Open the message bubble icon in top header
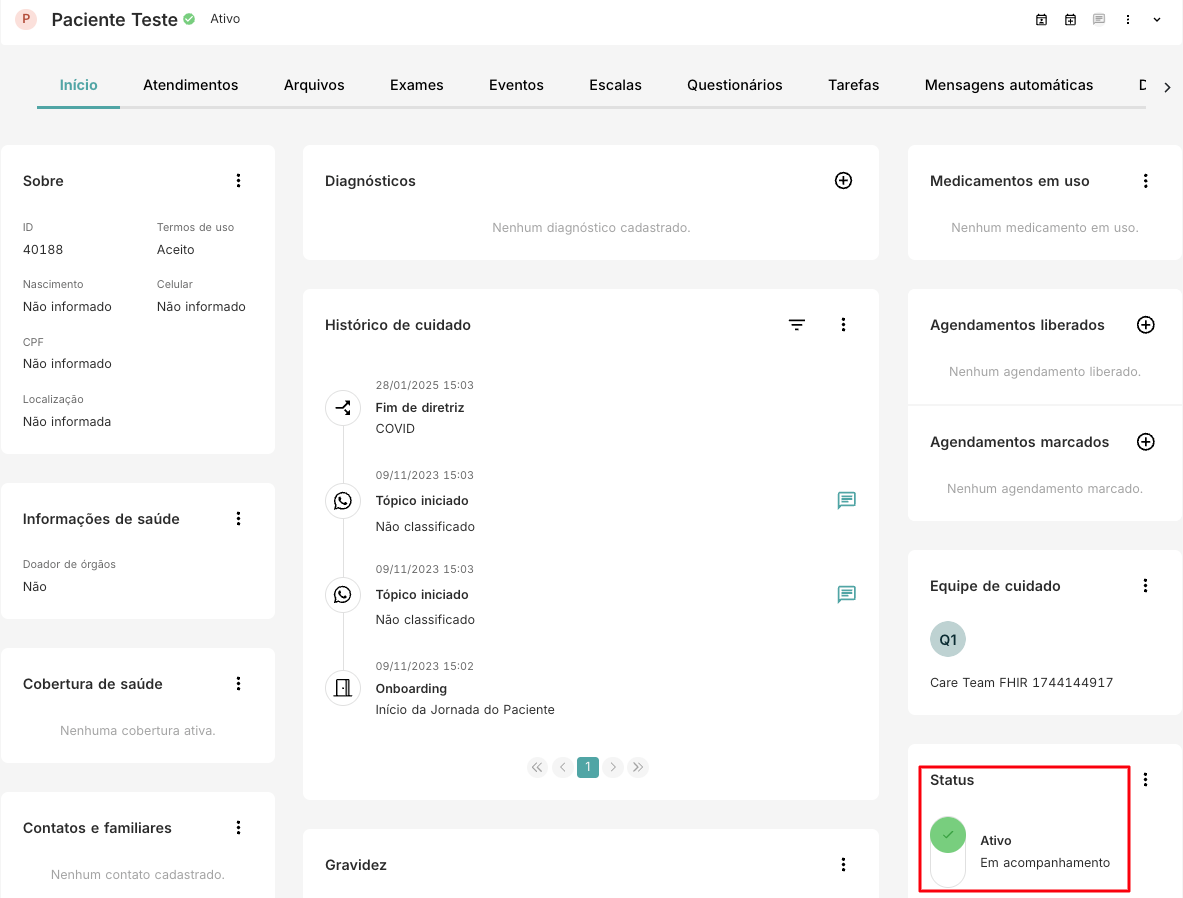1183x898 pixels. click(x=1099, y=20)
